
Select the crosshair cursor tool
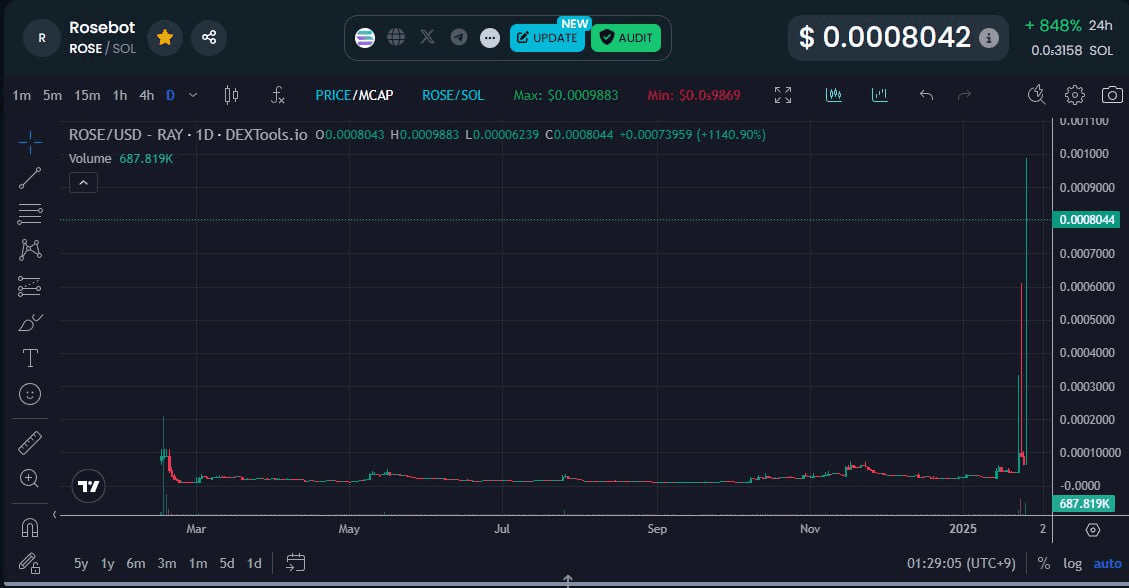click(30, 143)
